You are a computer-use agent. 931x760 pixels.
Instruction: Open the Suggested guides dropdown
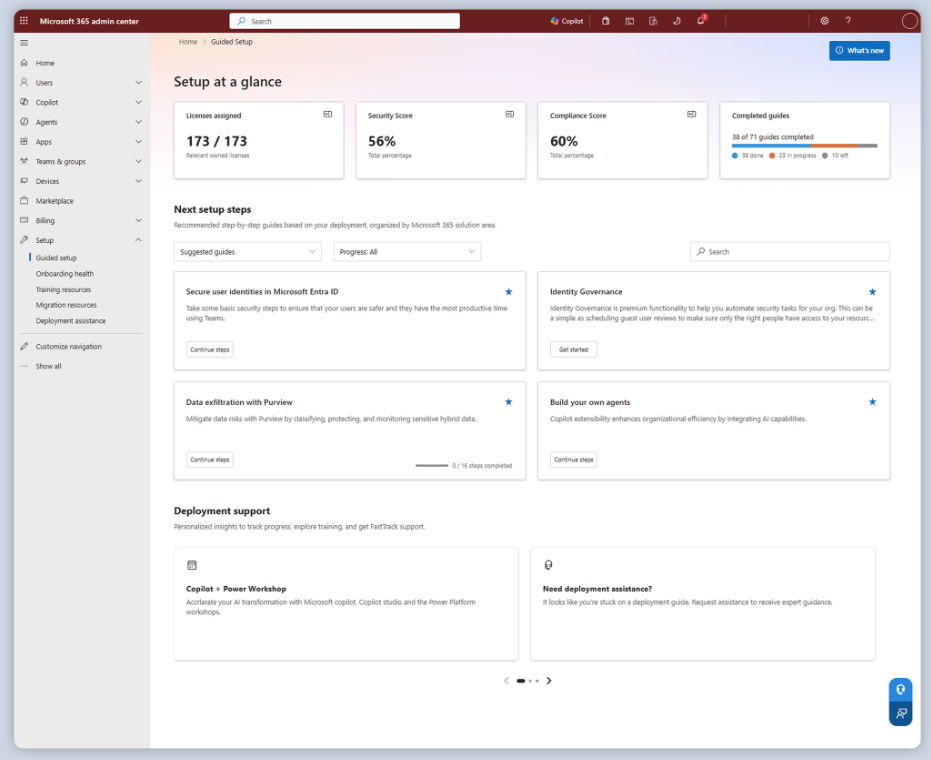pos(248,252)
